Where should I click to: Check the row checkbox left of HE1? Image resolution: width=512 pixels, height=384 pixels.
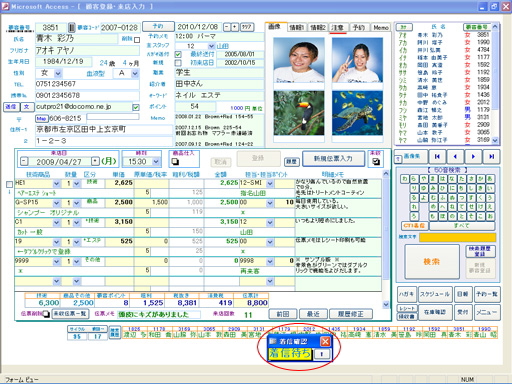tap(9, 184)
